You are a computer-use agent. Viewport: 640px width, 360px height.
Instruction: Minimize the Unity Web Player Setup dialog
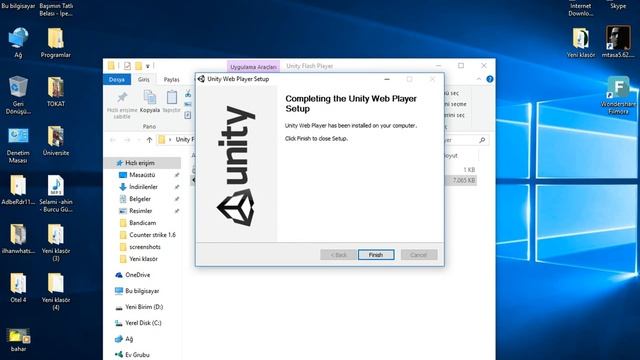pyautogui.click(x=387, y=79)
